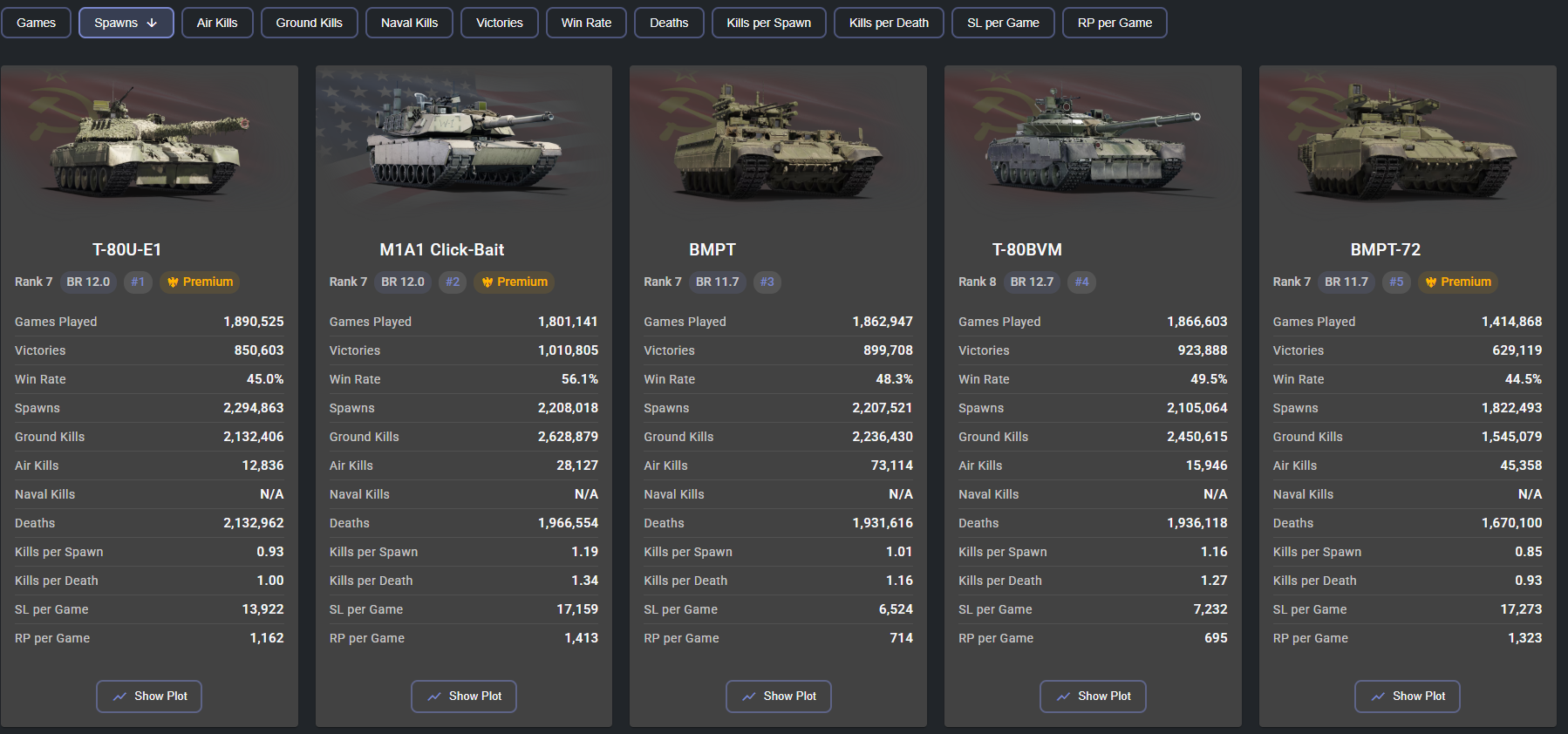Open the M1A1 Click-Bait tank image
The image size is (1568, 734).
(x=464, y=139)
